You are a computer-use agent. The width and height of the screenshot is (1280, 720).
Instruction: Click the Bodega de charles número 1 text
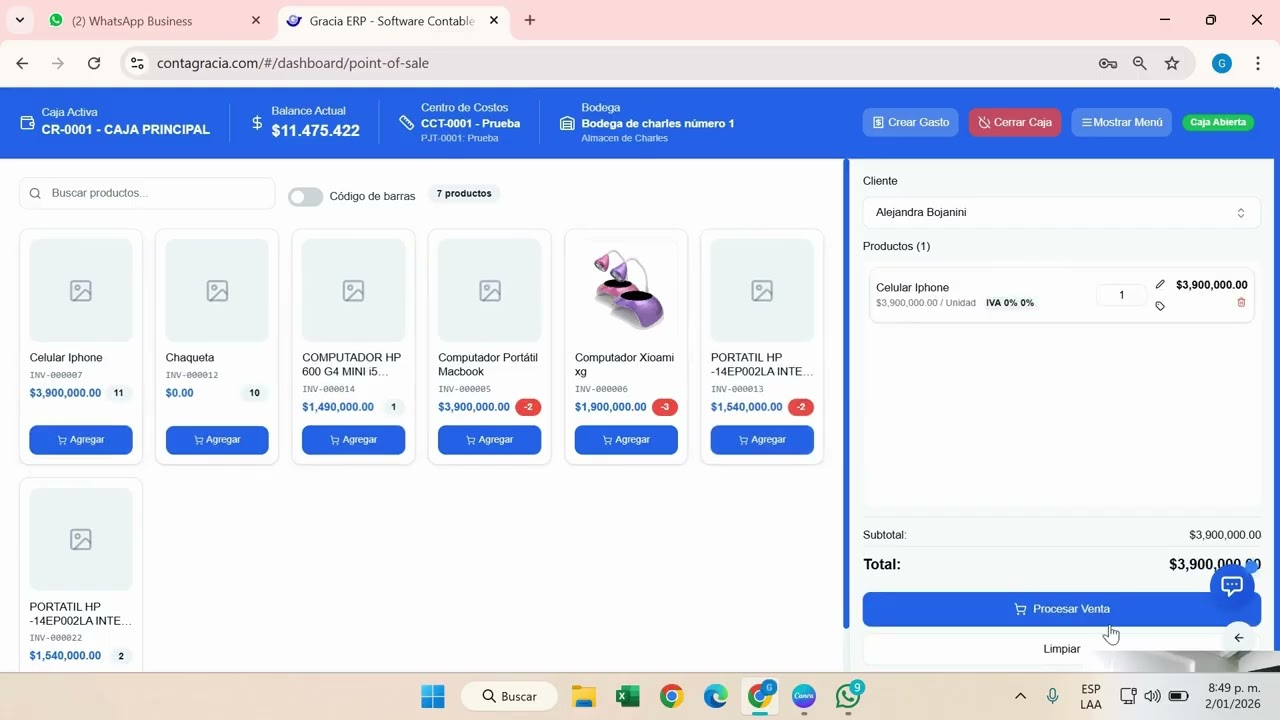pyautogui.click(x=658, y=123)
